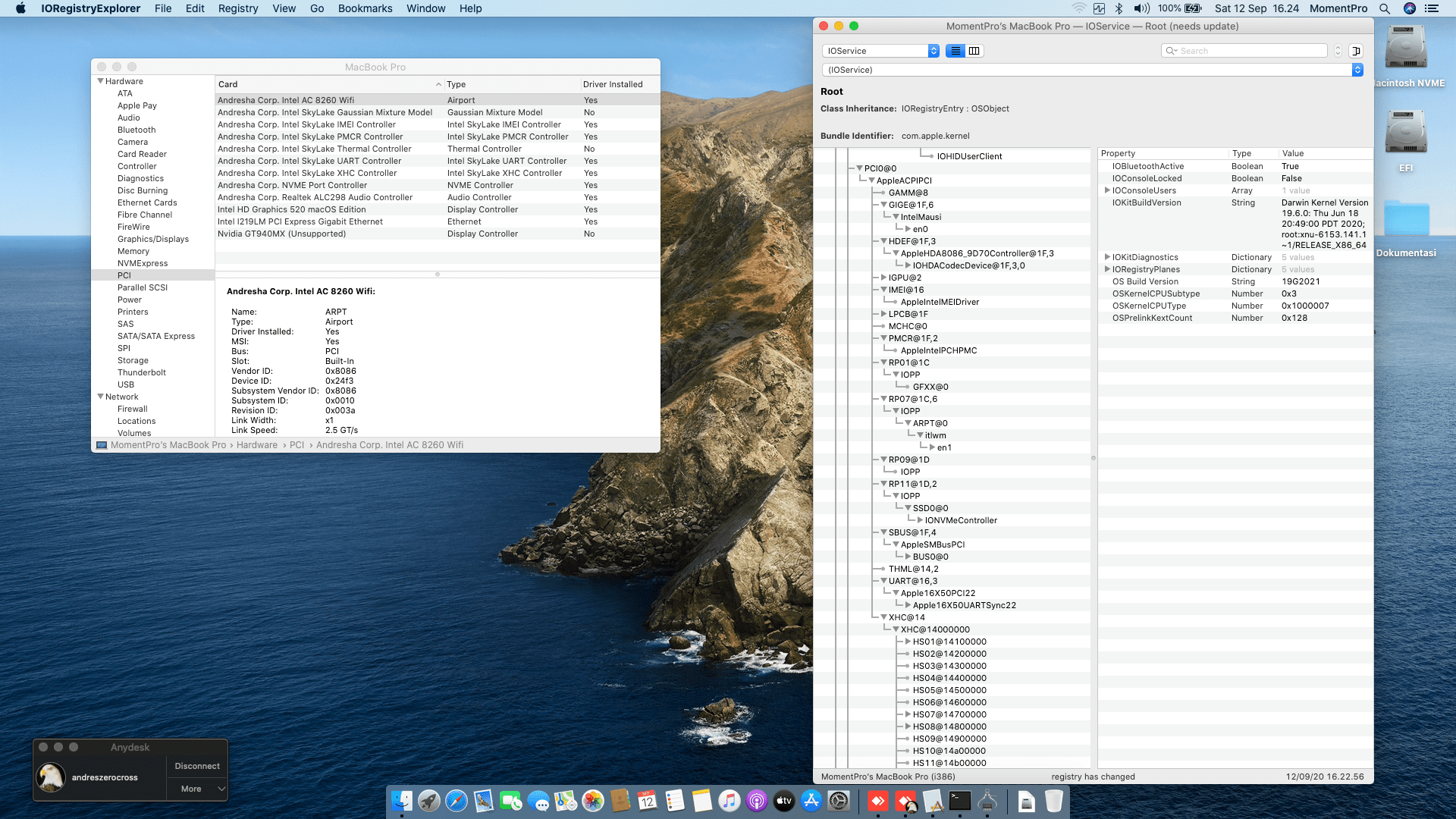The image size is (1456, 819).
Task: Select the Intel HD Graphics 520 macOS Edition row
Action: [x=438, y=209]
